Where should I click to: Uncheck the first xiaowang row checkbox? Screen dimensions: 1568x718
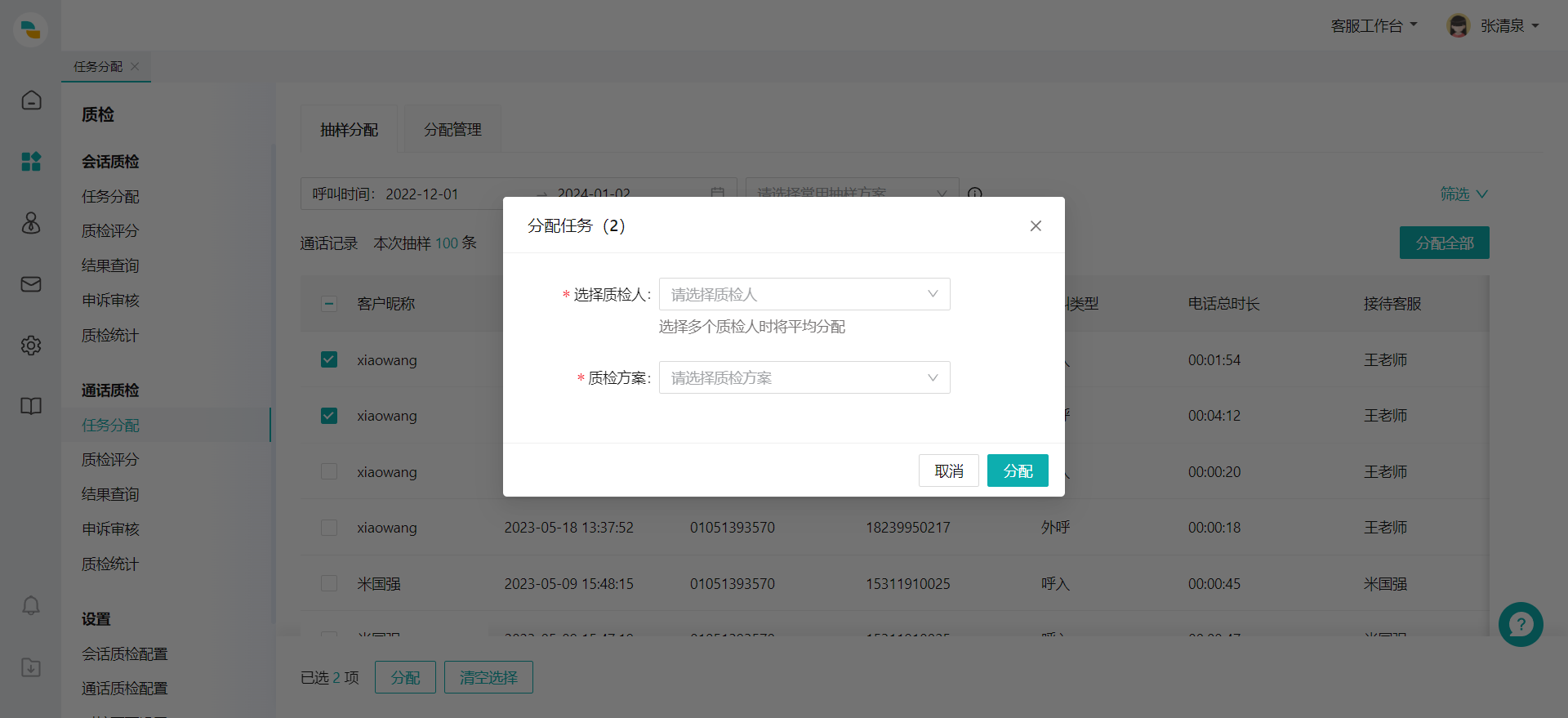click(x=329, y=359)
